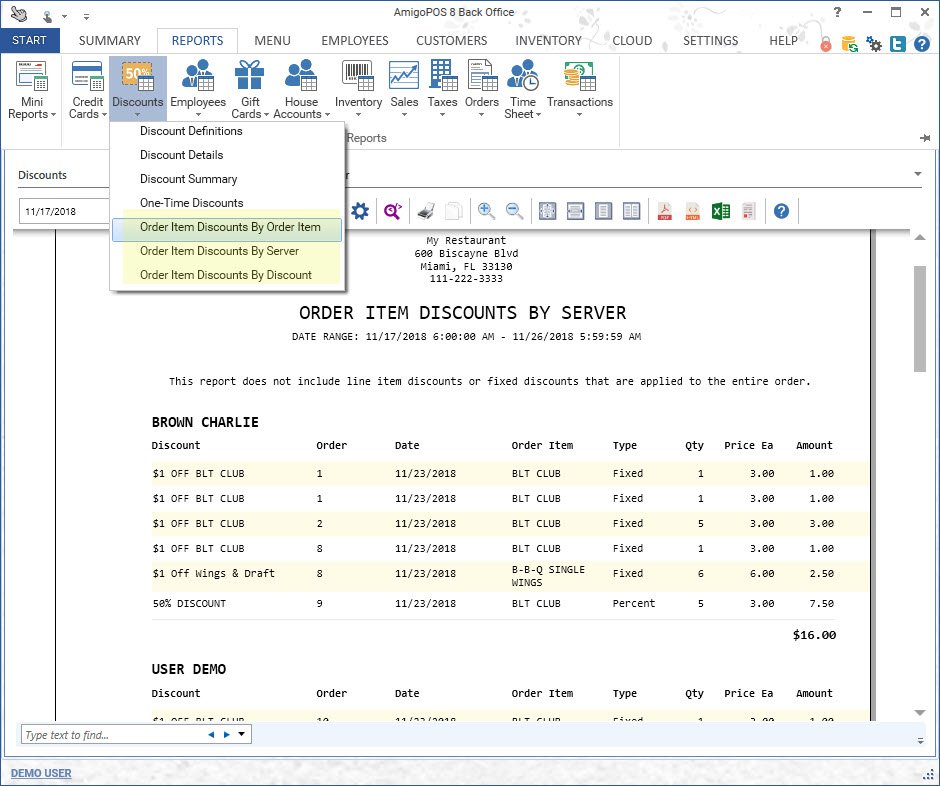Viewport: 940px width, 786px height.
Task: Zoom in on the report preview
Action: [x=486, y=211]
